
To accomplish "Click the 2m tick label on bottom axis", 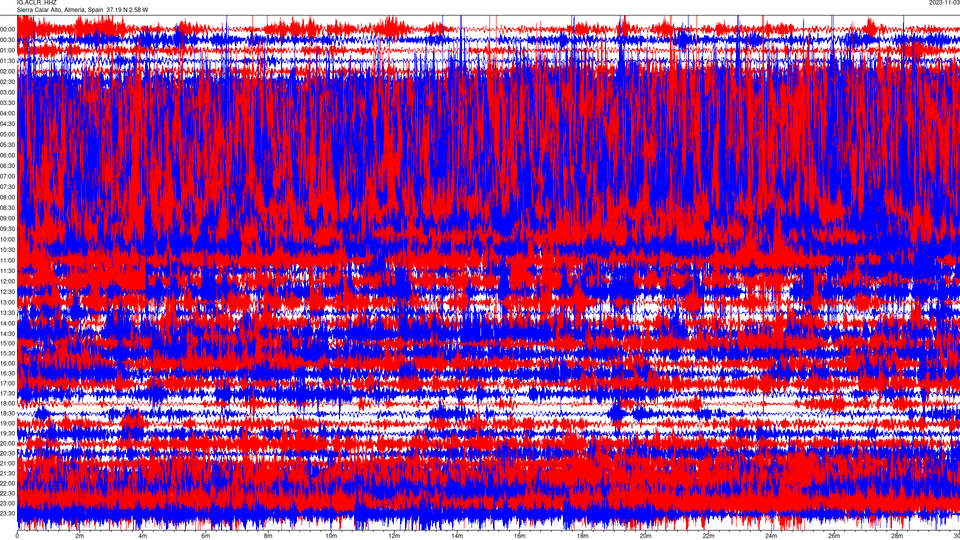I will click(x=80, y=536).
